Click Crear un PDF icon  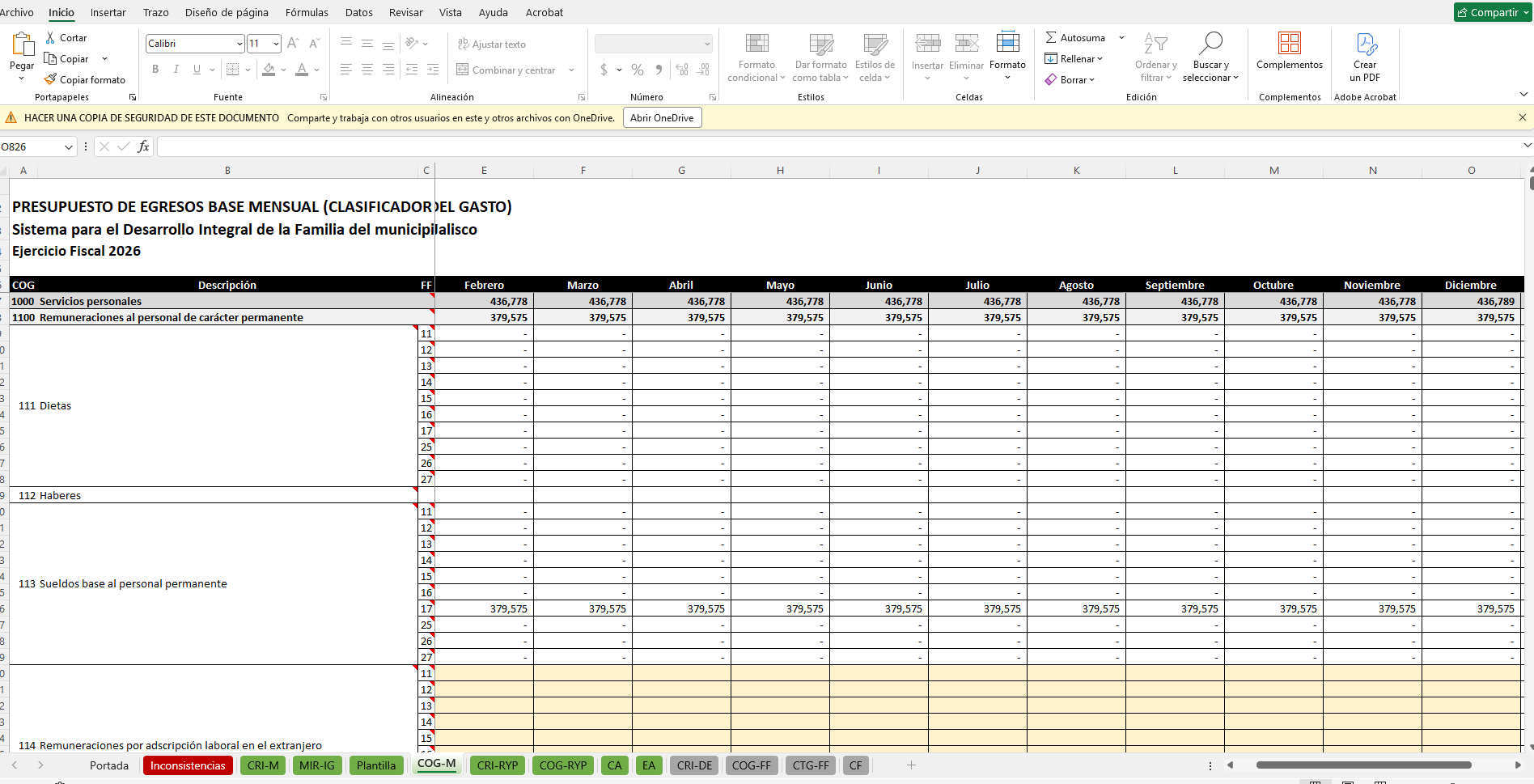[1365, 44]
